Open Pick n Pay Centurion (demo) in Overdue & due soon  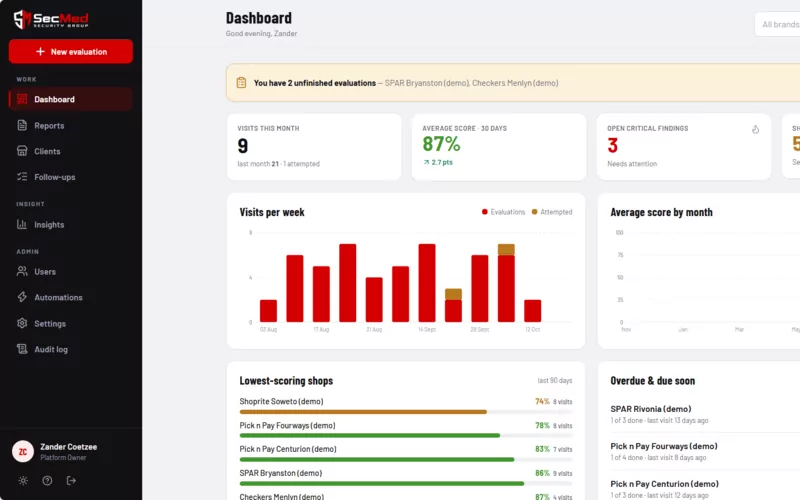(x=664, y=484)
